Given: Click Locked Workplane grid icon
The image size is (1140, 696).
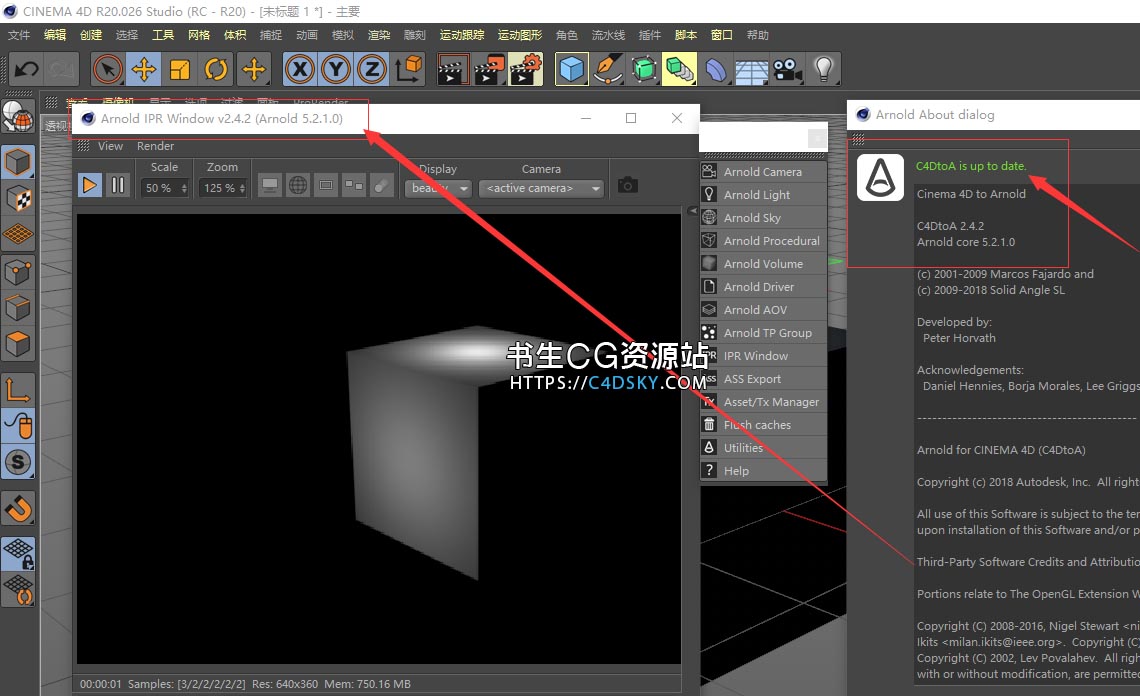Looking at the screenshot, I should click(x=18, y=553).
